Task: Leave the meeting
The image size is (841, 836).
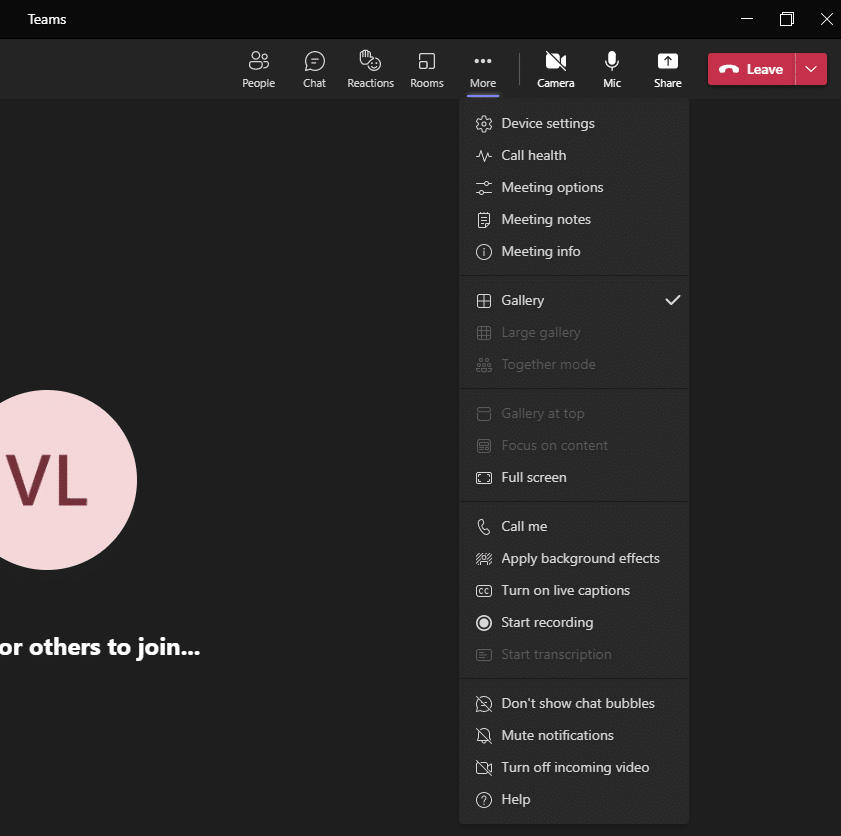Action: tap(750, 69)
